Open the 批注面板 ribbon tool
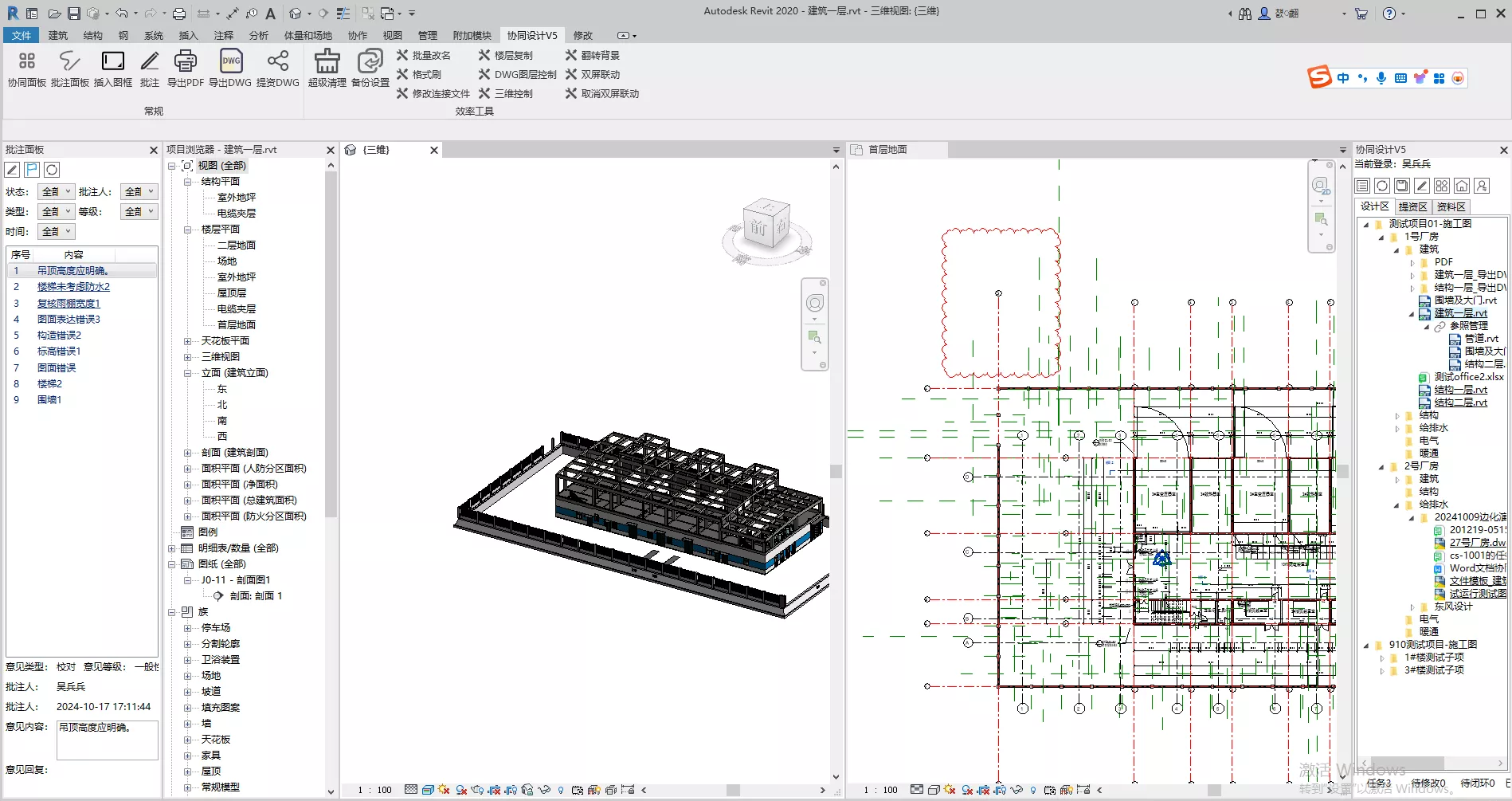This screenshot has width=1512, height=801. point(70,69)
